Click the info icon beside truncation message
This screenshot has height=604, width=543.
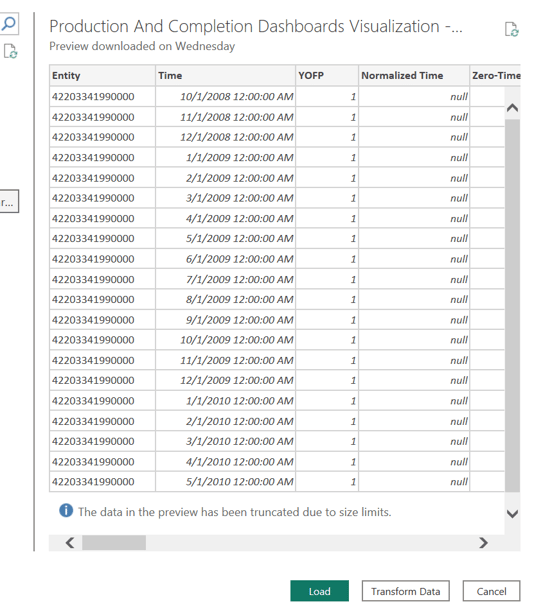(66, 510)
